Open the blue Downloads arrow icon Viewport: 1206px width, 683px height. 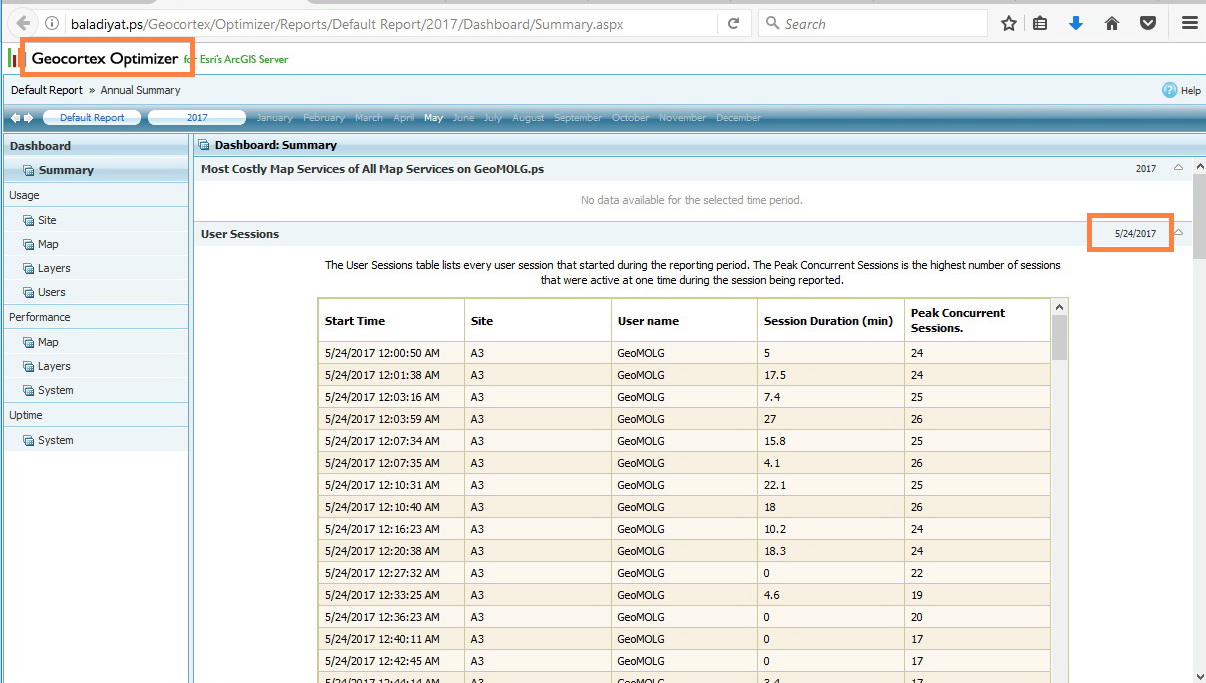tap(1076, 23)
